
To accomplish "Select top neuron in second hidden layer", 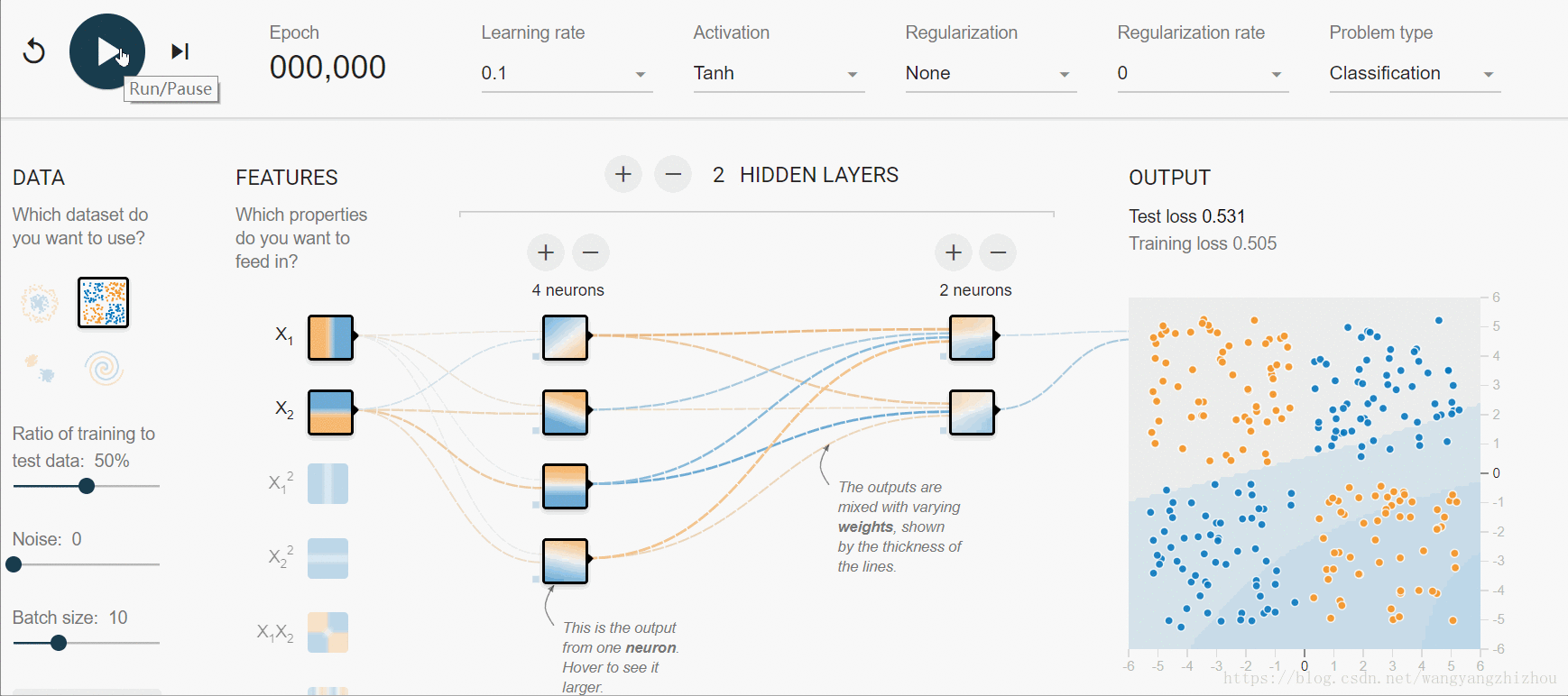I will coord(973,337).
